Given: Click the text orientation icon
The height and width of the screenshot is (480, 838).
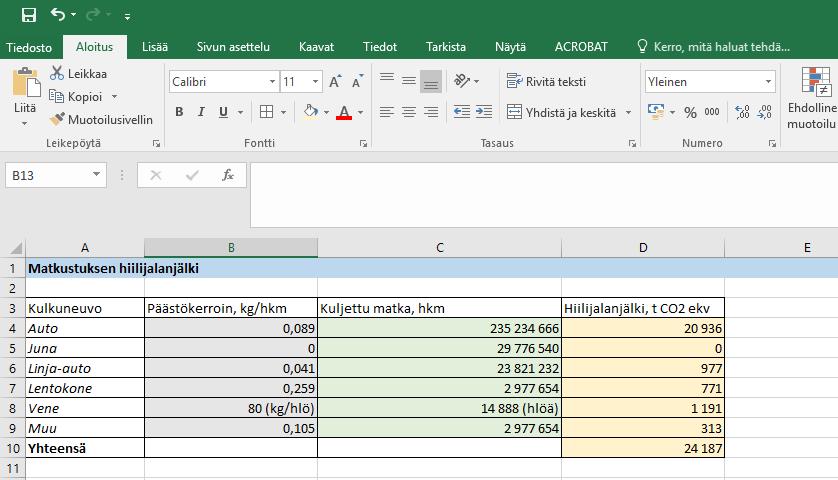Looking at the screenshot, I should coord(462,81).
